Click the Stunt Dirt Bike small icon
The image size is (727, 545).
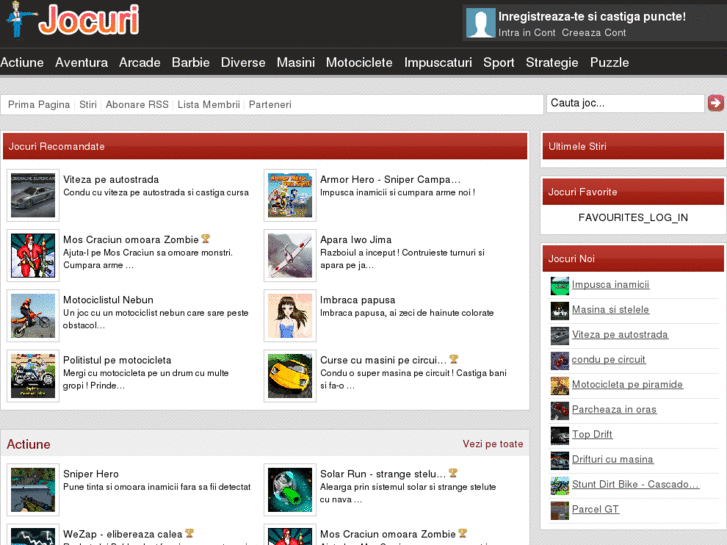(560, 486)
